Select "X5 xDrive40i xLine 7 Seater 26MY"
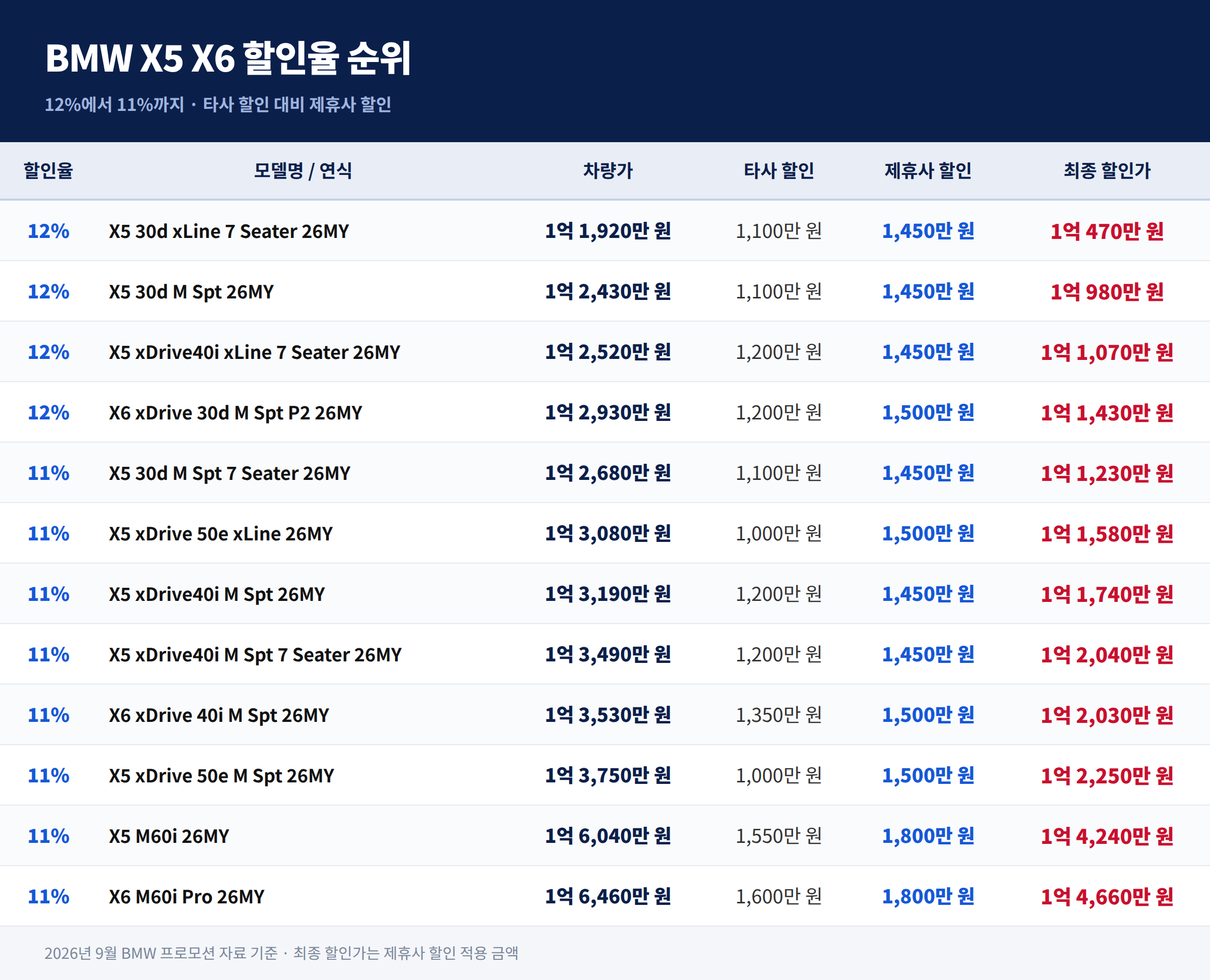This screenshot has width=1210, height=980. pos(255,352)
